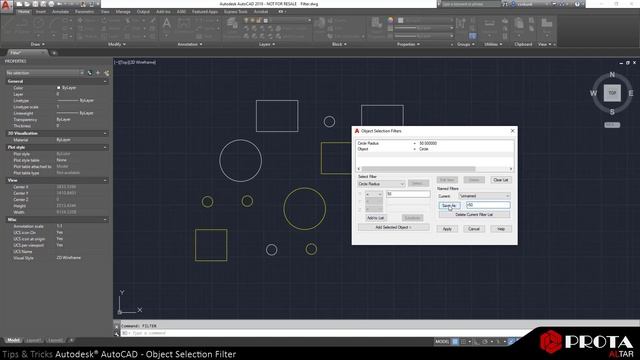Switch to the Layout1 tab
640x360 pixels.
pos(33,340)
